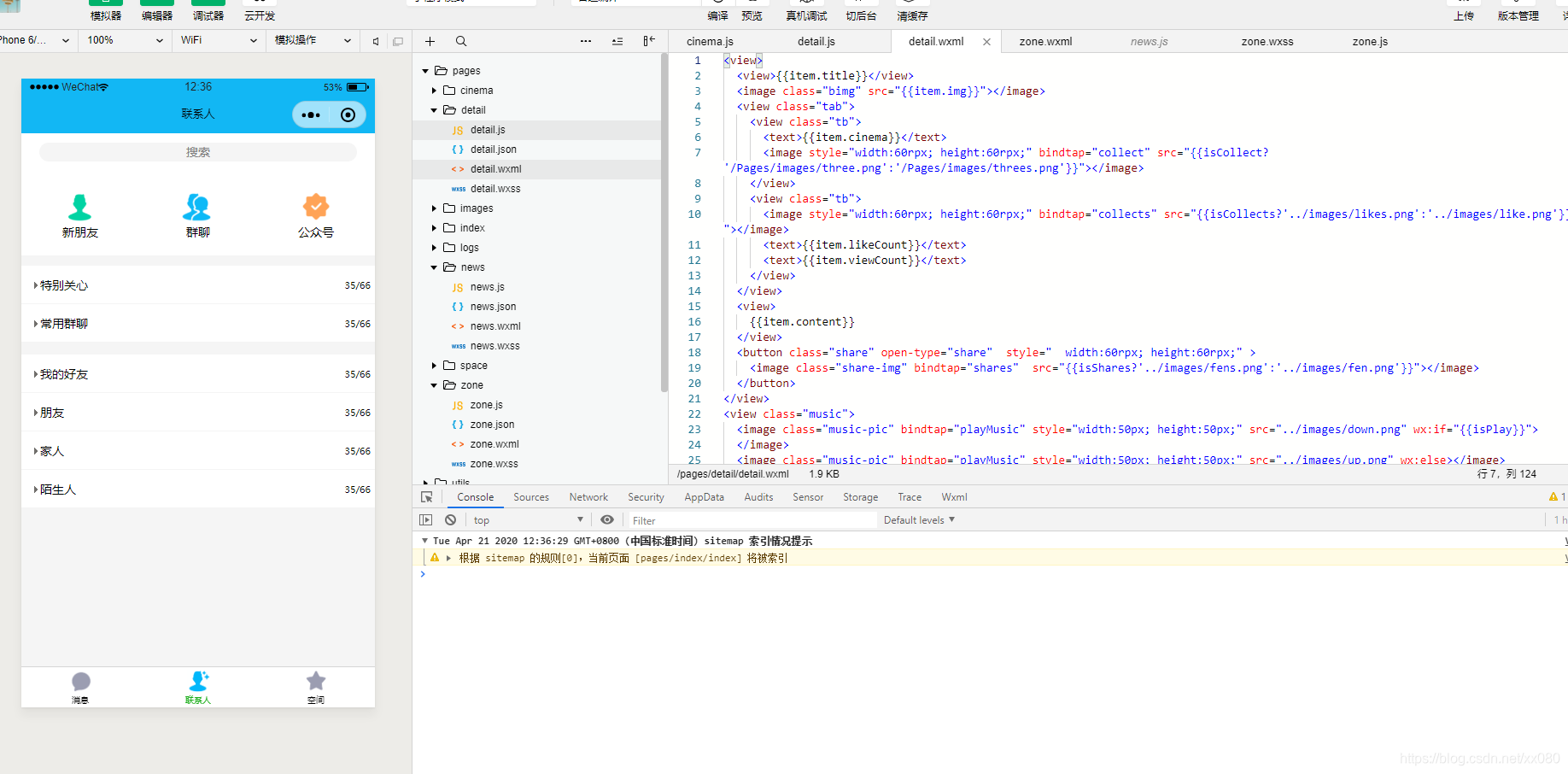The width and height of the screenshot is (1568, 774).
Task: Collapse the detail folder
Action: point(434,110)
